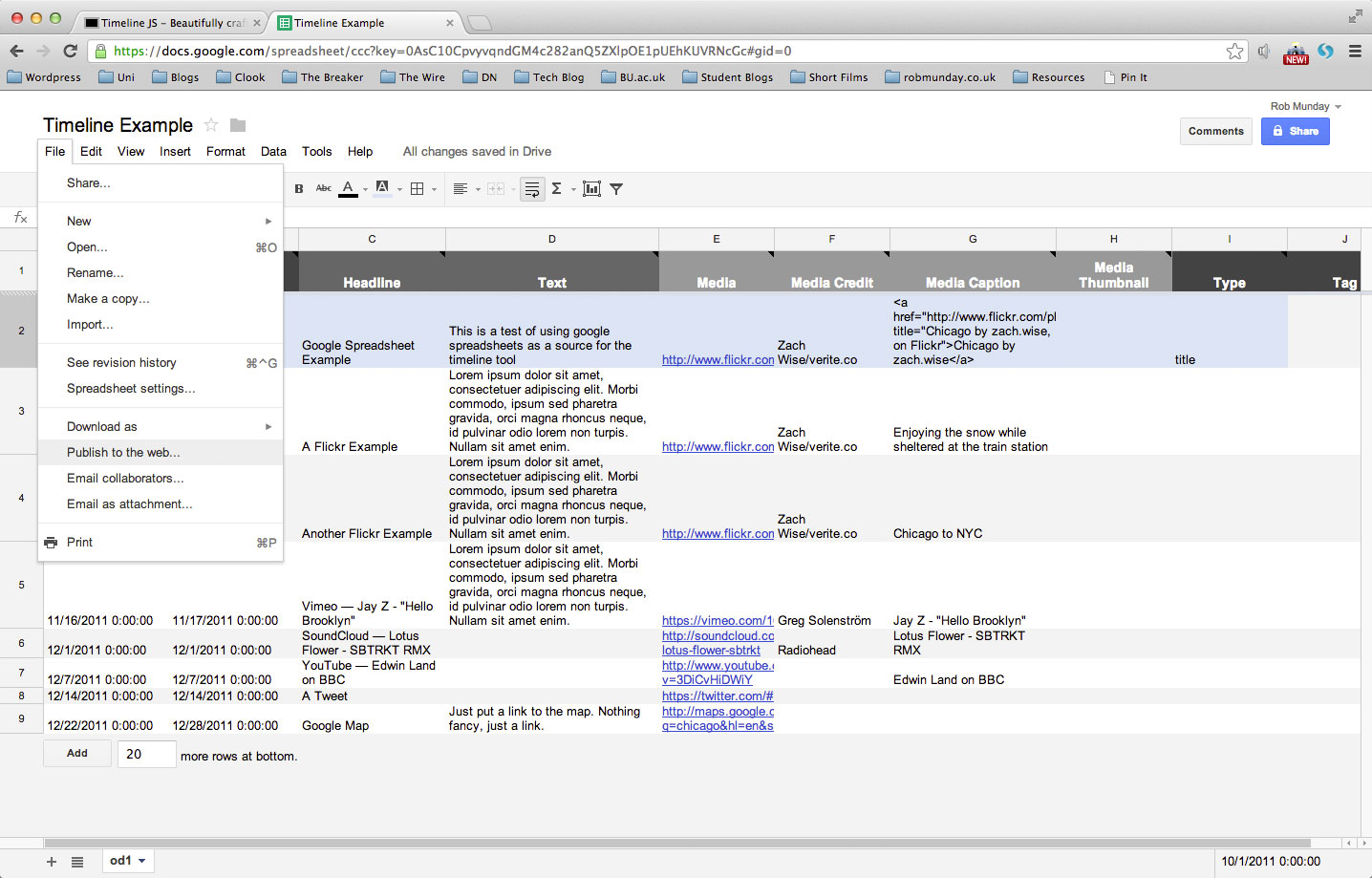The image size is (1372, 878).
Task: Click the borders grid icon
Action: tap(417, 189)
